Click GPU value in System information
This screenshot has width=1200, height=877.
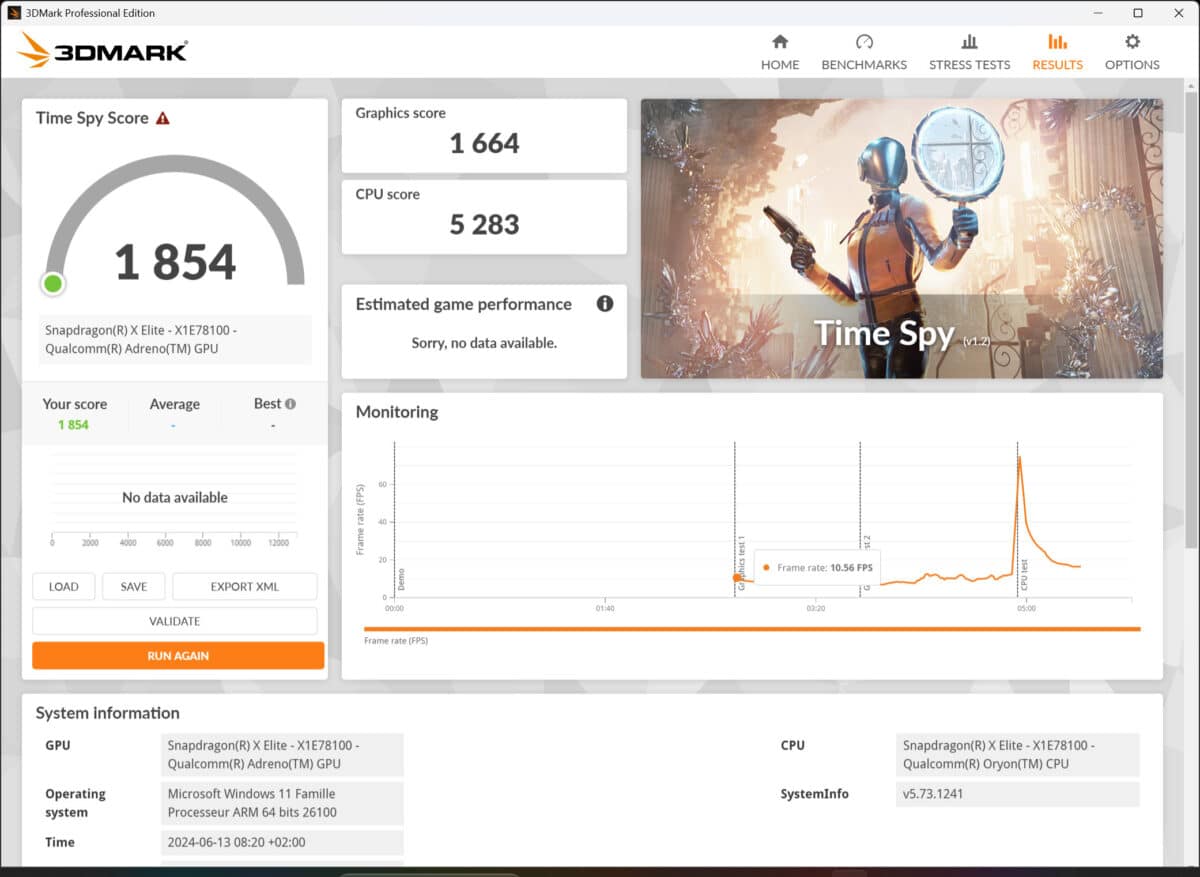coord(283,755)
